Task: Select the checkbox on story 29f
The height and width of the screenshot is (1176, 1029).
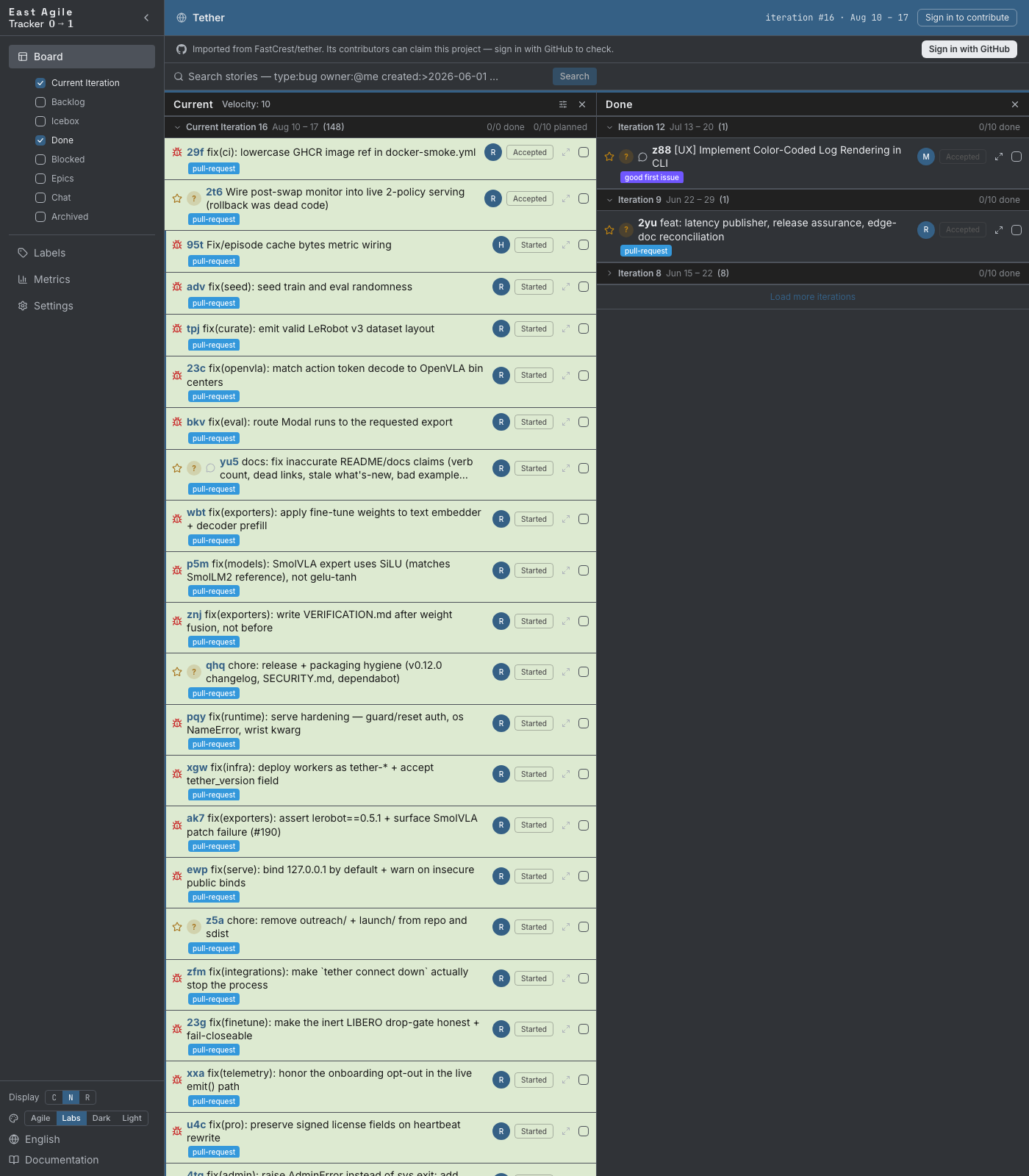Action: pos(584,152)
